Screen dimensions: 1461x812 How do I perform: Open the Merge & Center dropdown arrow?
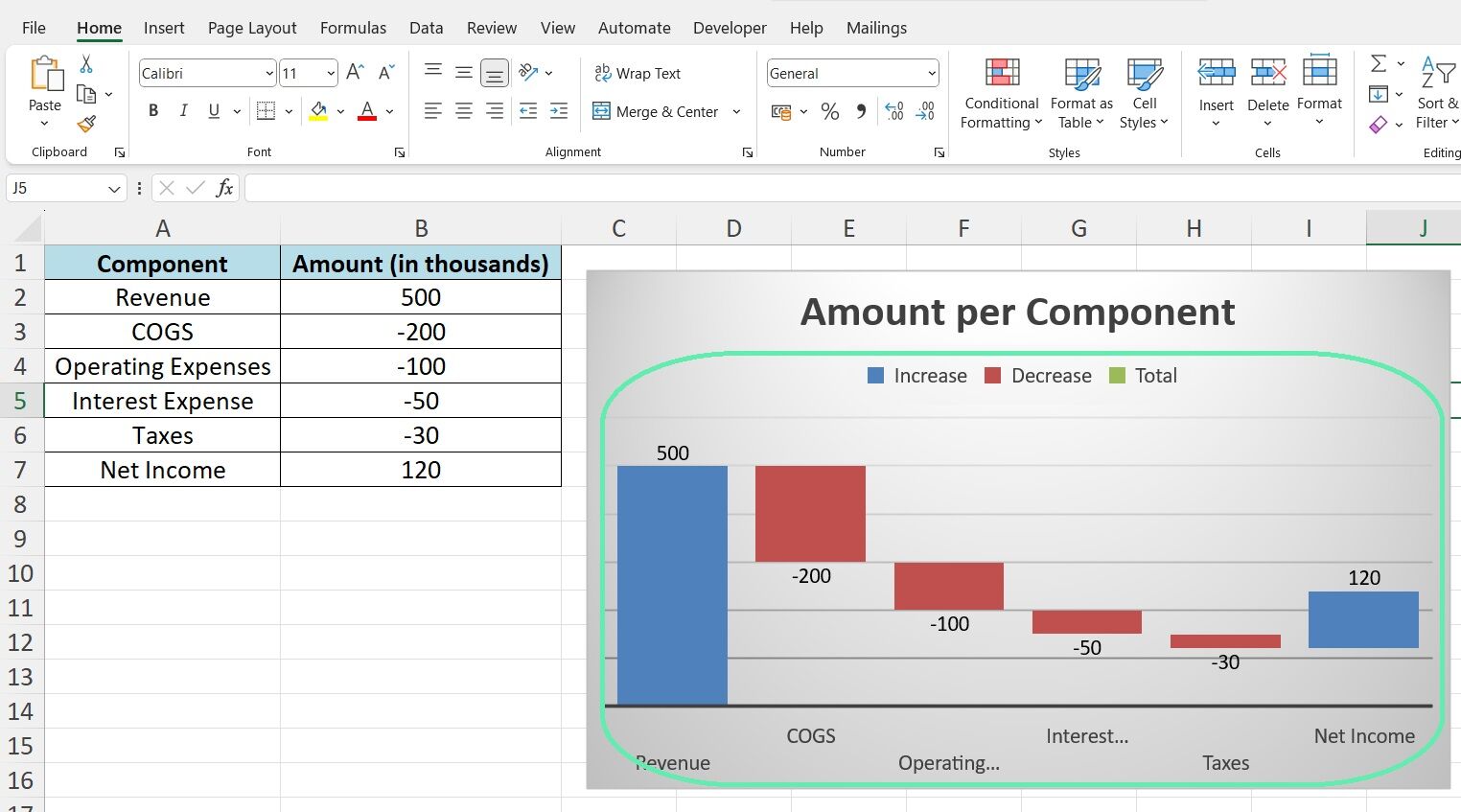point(736,111)
